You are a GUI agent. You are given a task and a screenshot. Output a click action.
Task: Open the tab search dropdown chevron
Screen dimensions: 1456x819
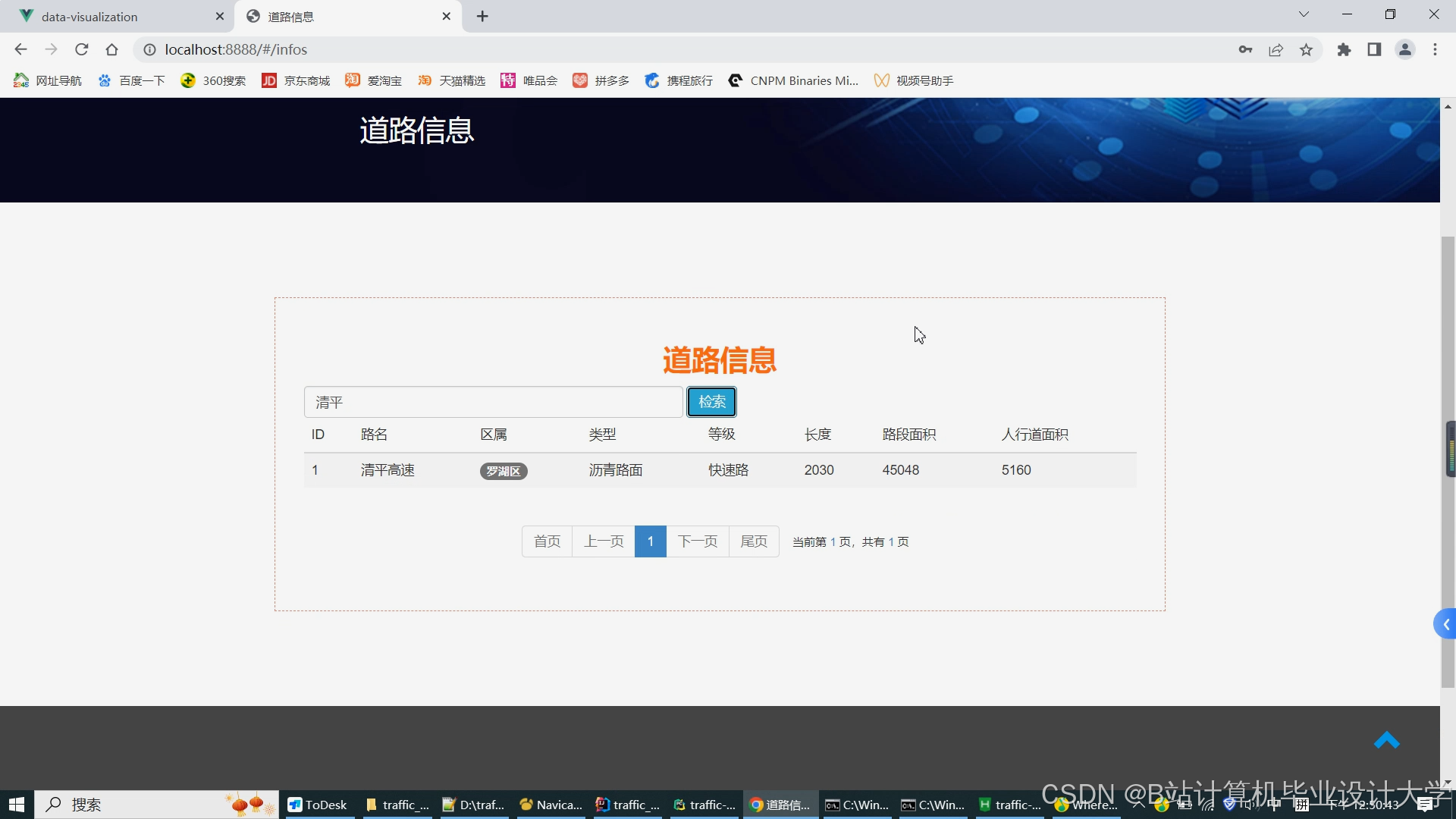[x=1304, y=14]
